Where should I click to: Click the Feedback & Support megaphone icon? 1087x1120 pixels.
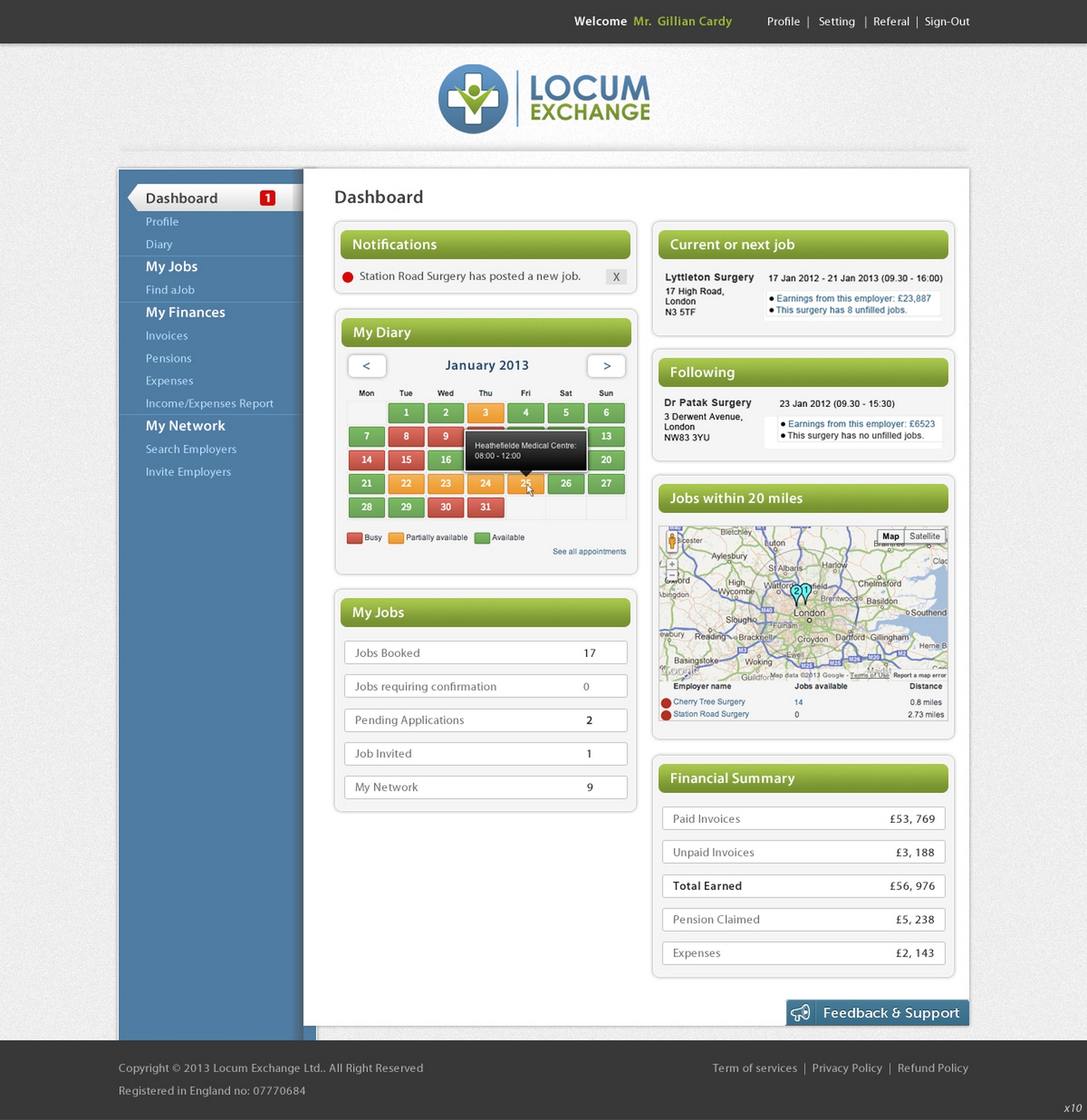tap(800, 1012)
